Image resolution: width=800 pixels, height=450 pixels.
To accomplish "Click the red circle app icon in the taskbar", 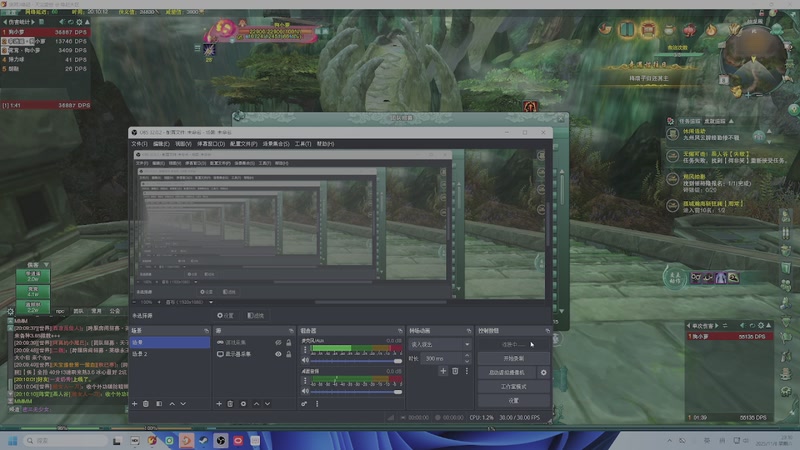I will pyautogui.click(x=238, y=440).
